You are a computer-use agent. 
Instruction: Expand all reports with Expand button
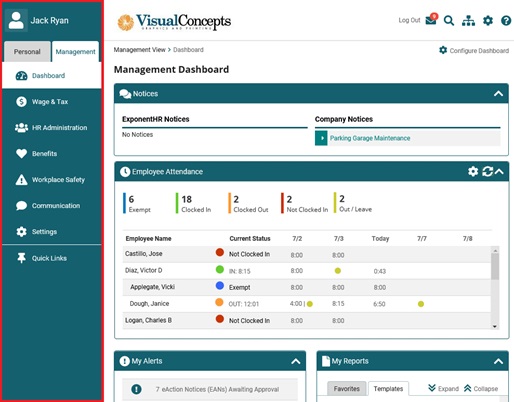(444, 388)
